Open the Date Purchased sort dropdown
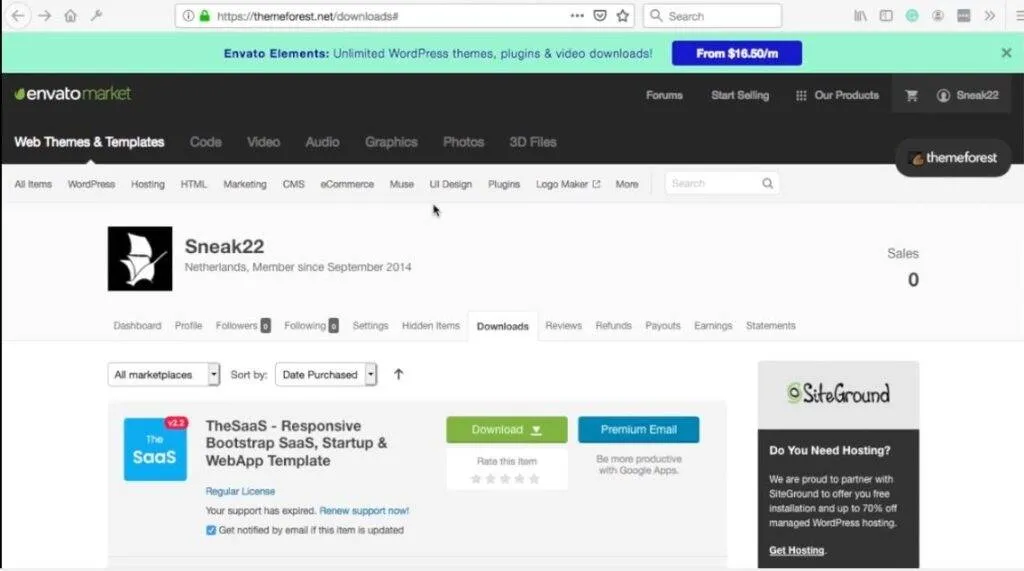This screenshot has width=1024, height=571. [x=326, y=374]
